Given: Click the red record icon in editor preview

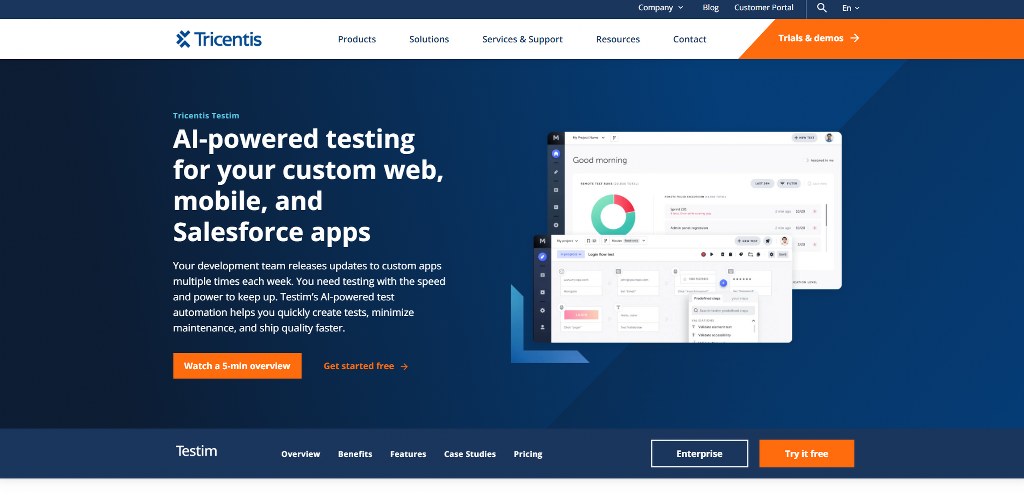Looking at the screenshot, I should coord(703,255).
